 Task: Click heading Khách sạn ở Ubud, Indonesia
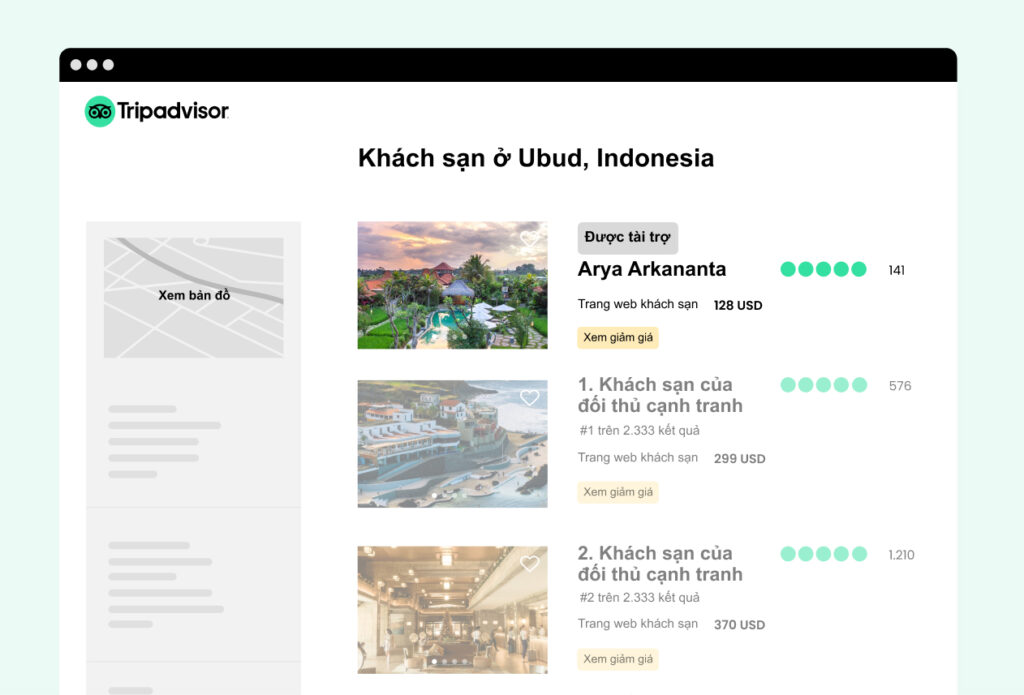pos(536,159)
